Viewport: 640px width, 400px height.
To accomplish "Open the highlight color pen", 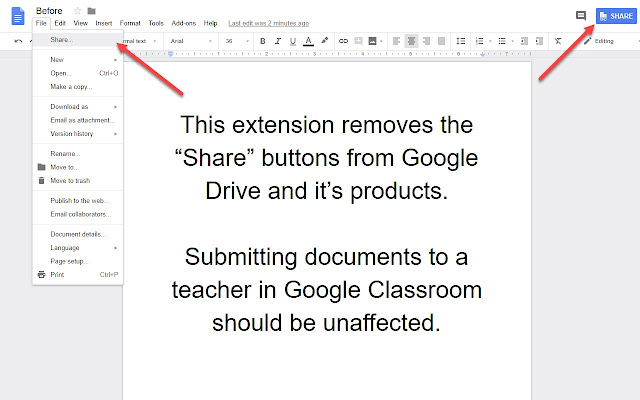I will [324, 40].
